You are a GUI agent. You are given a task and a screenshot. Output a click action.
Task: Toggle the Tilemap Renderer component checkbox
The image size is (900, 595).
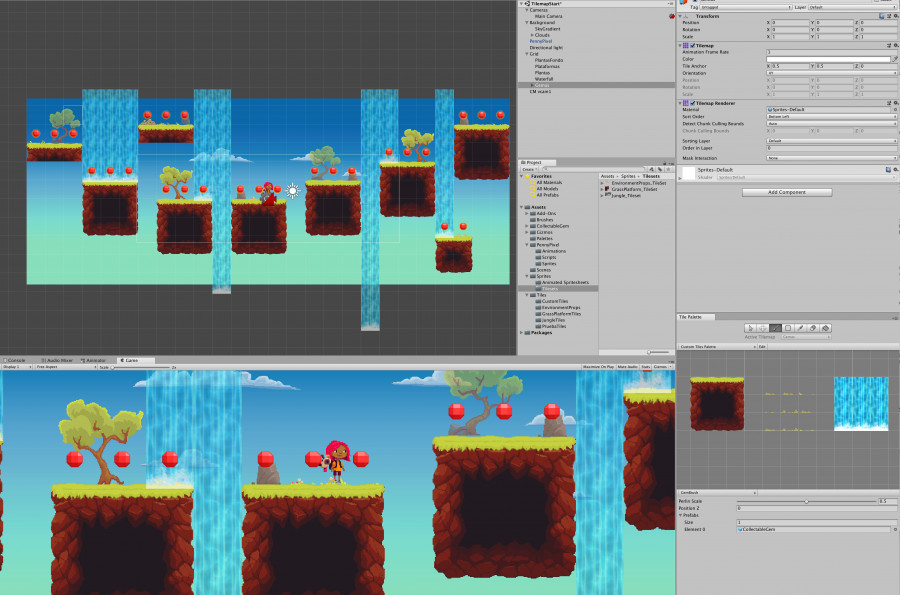[693, 103]
